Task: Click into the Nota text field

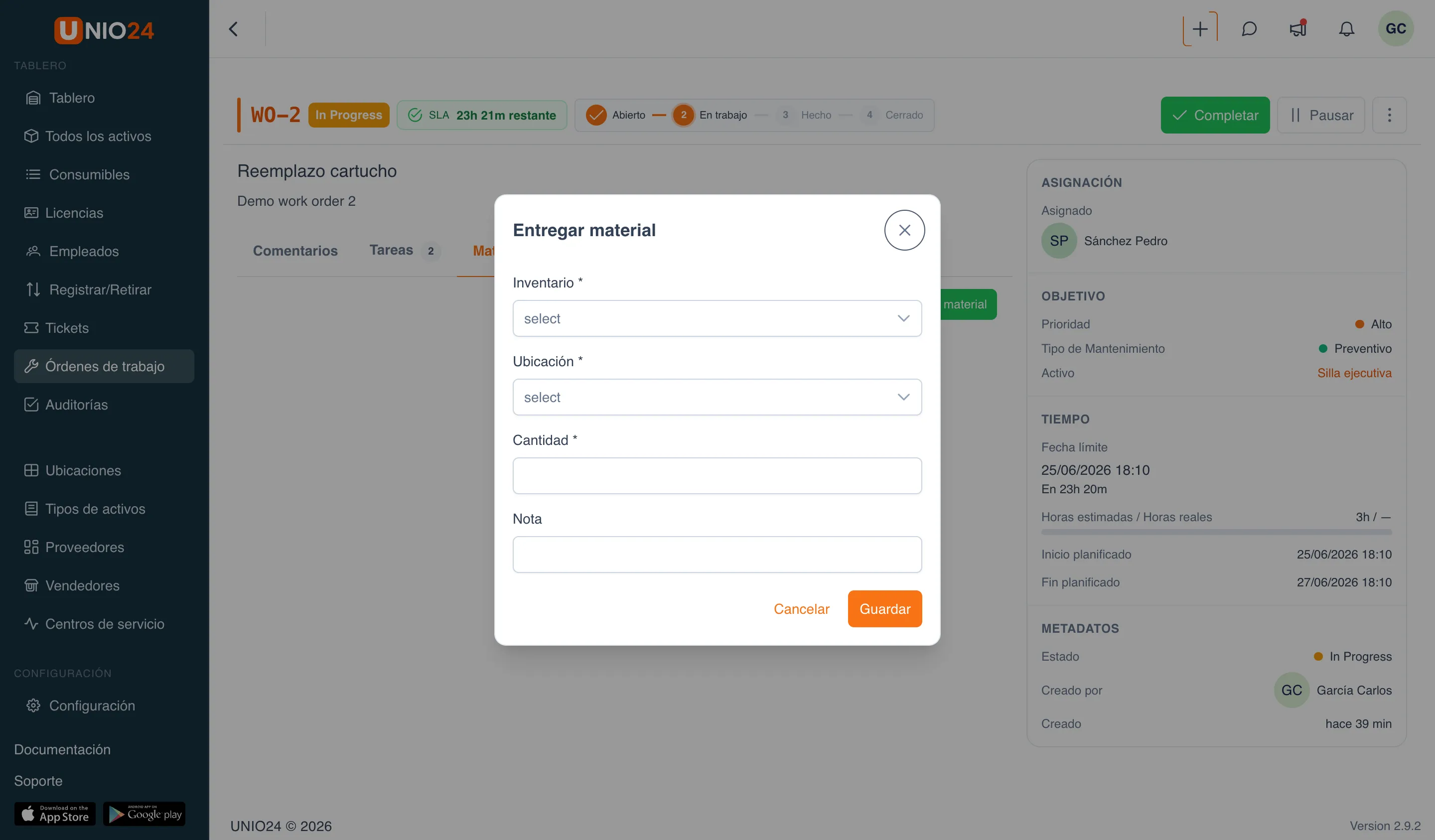Action: pos(717,554)
